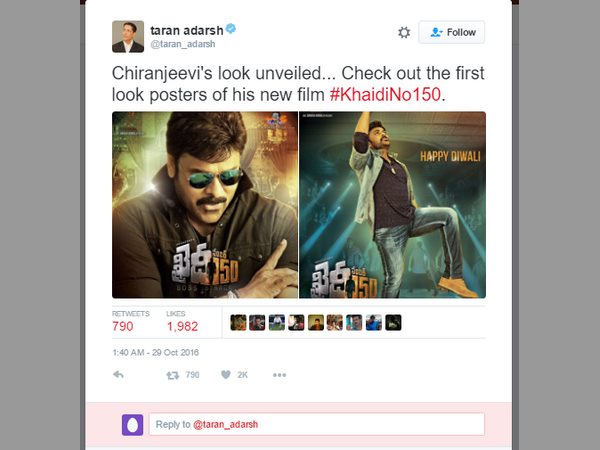Click the first liker avatar thumbnail
This screenshot has height=450, width=600.
238,323
